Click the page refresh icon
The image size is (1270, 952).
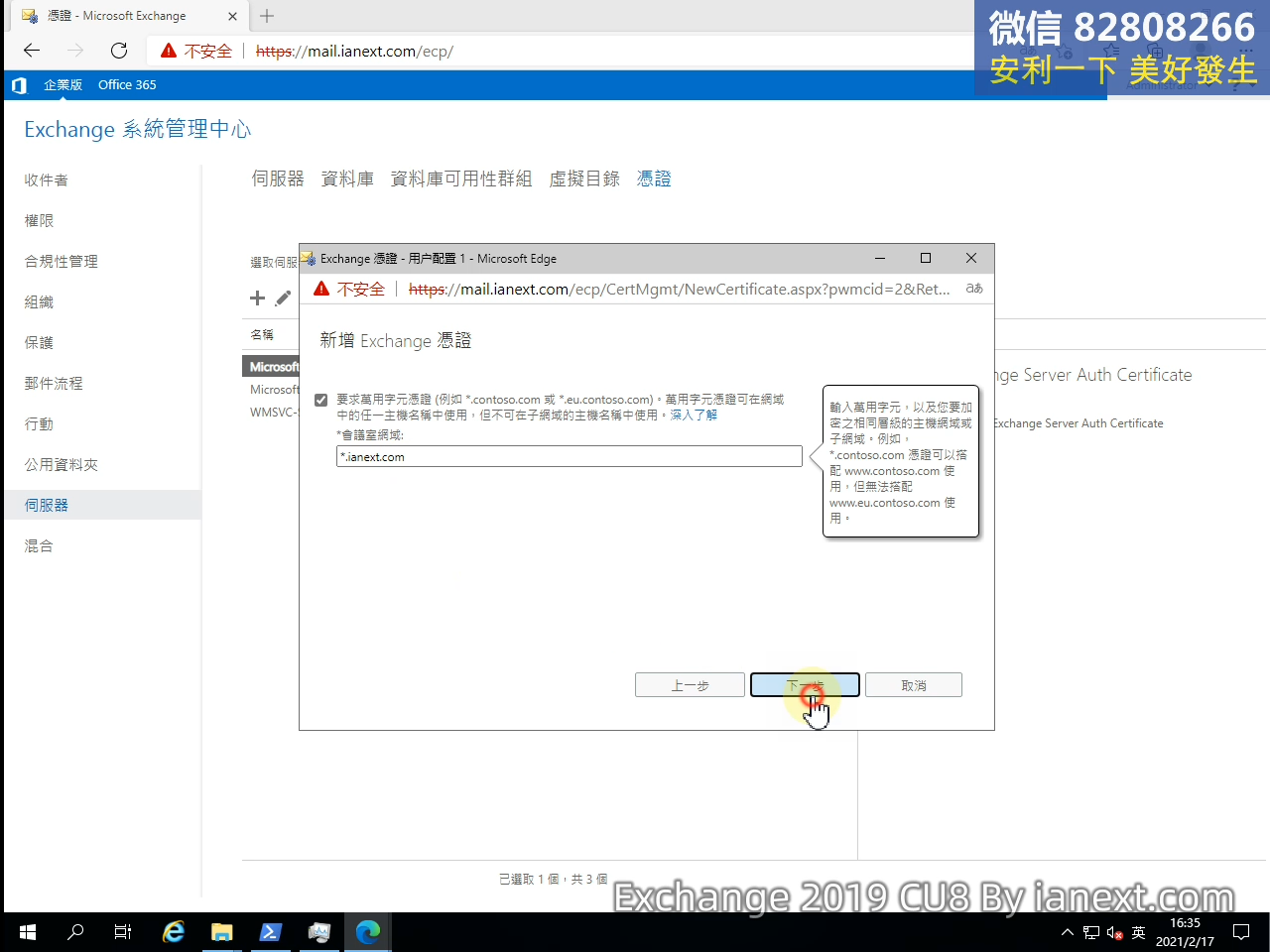pos(119,51)
